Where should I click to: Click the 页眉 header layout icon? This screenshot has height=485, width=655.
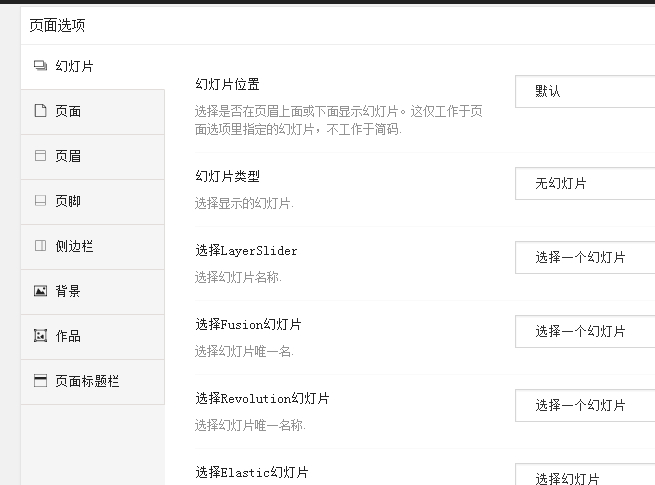[41, 156]
